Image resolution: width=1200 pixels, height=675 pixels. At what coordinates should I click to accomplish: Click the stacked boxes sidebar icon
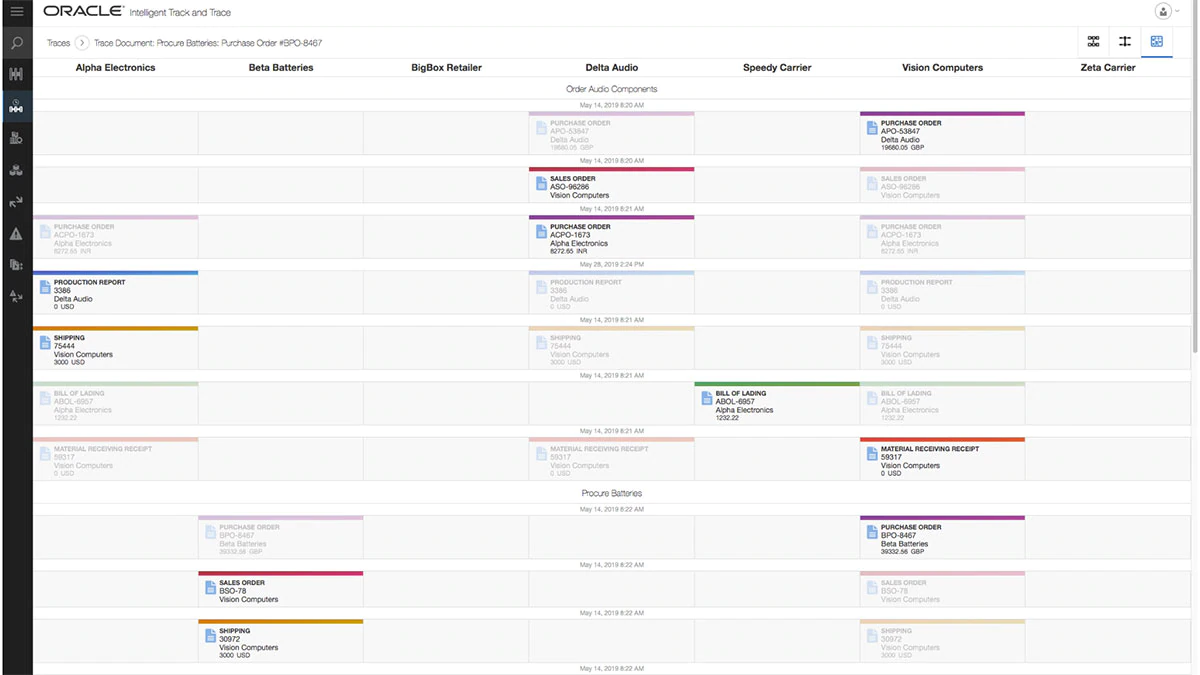(16, 170)
